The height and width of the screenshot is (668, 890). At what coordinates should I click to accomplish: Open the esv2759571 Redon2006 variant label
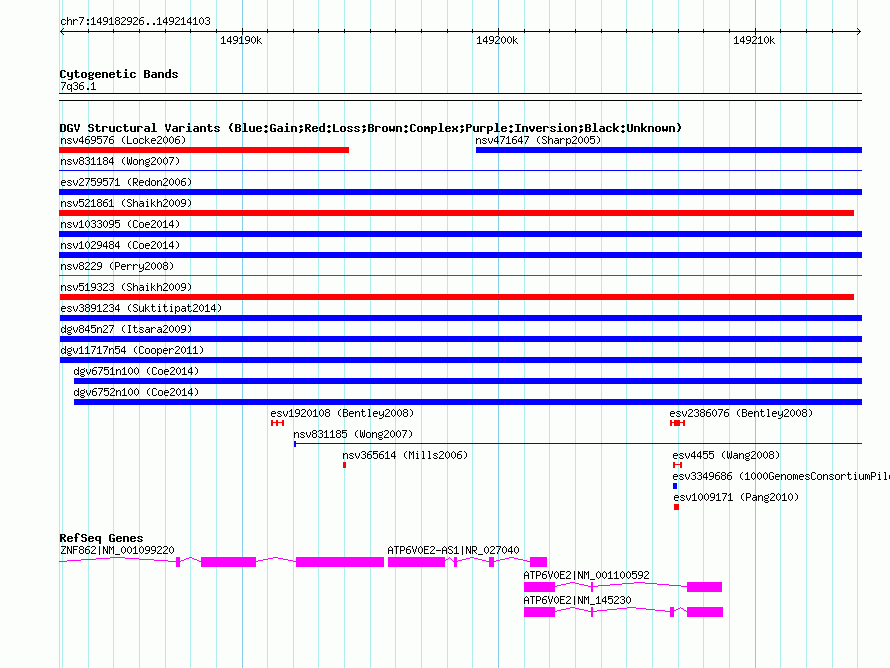click(x=126, y=182)
